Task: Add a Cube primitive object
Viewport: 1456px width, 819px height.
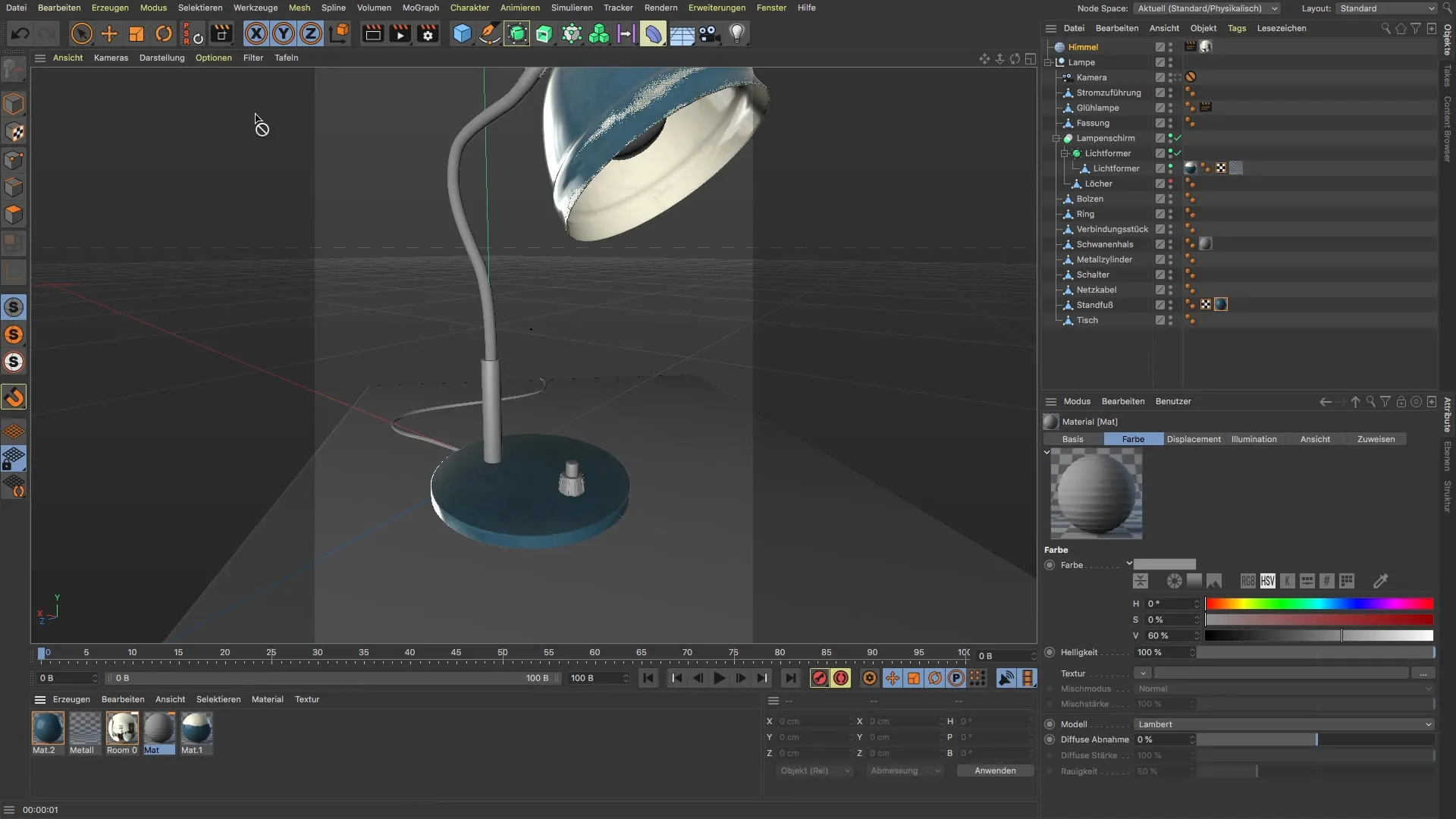Action: (462, 33)
